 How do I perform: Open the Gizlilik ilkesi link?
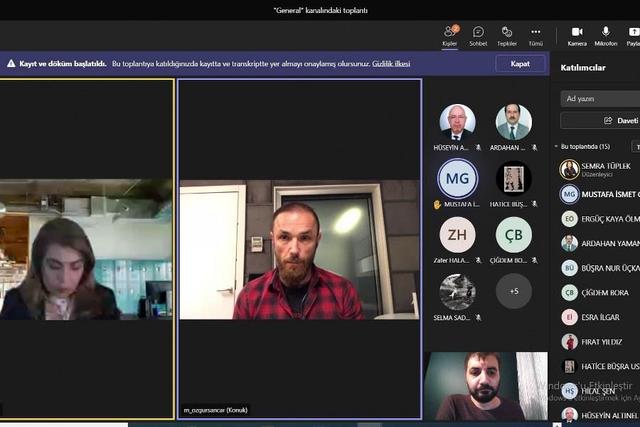click(391, 64)
